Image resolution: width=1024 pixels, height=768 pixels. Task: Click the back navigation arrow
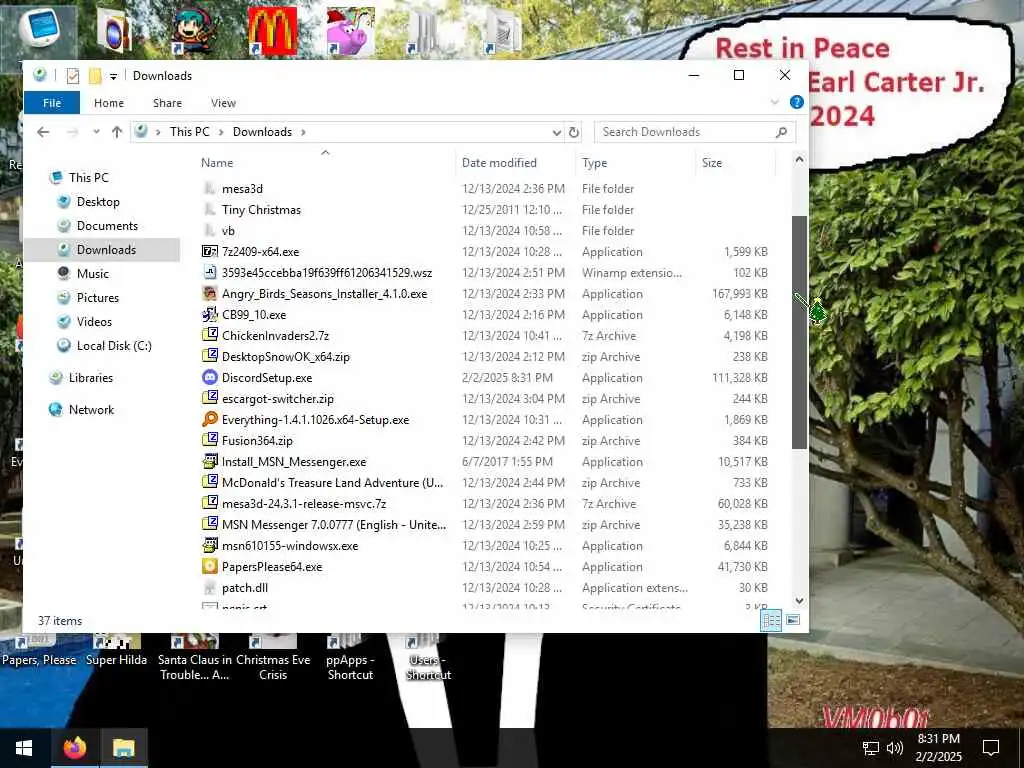(x=43, y=132)
